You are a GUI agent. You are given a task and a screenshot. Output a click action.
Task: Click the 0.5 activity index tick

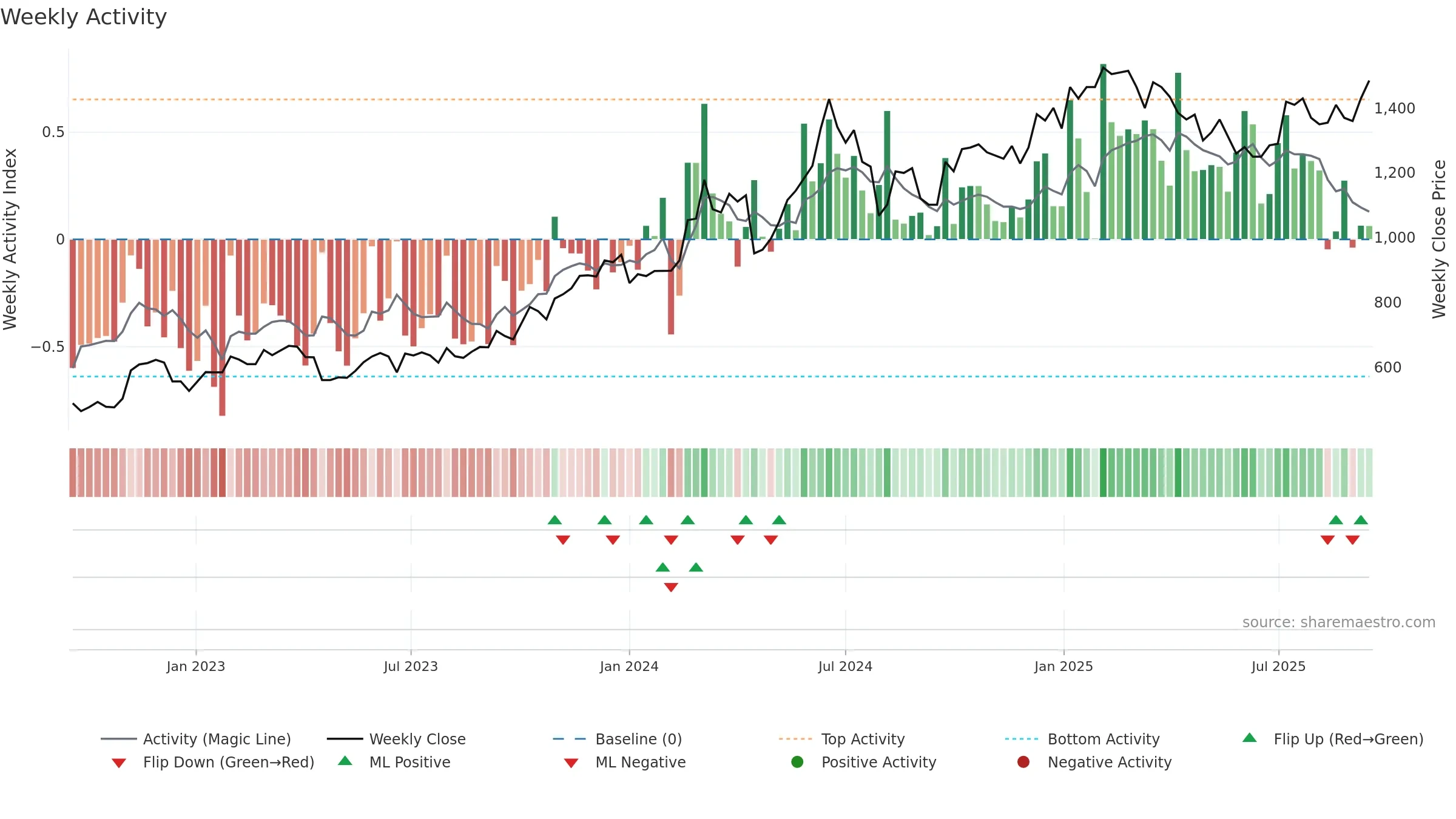(x=53, y=132)
